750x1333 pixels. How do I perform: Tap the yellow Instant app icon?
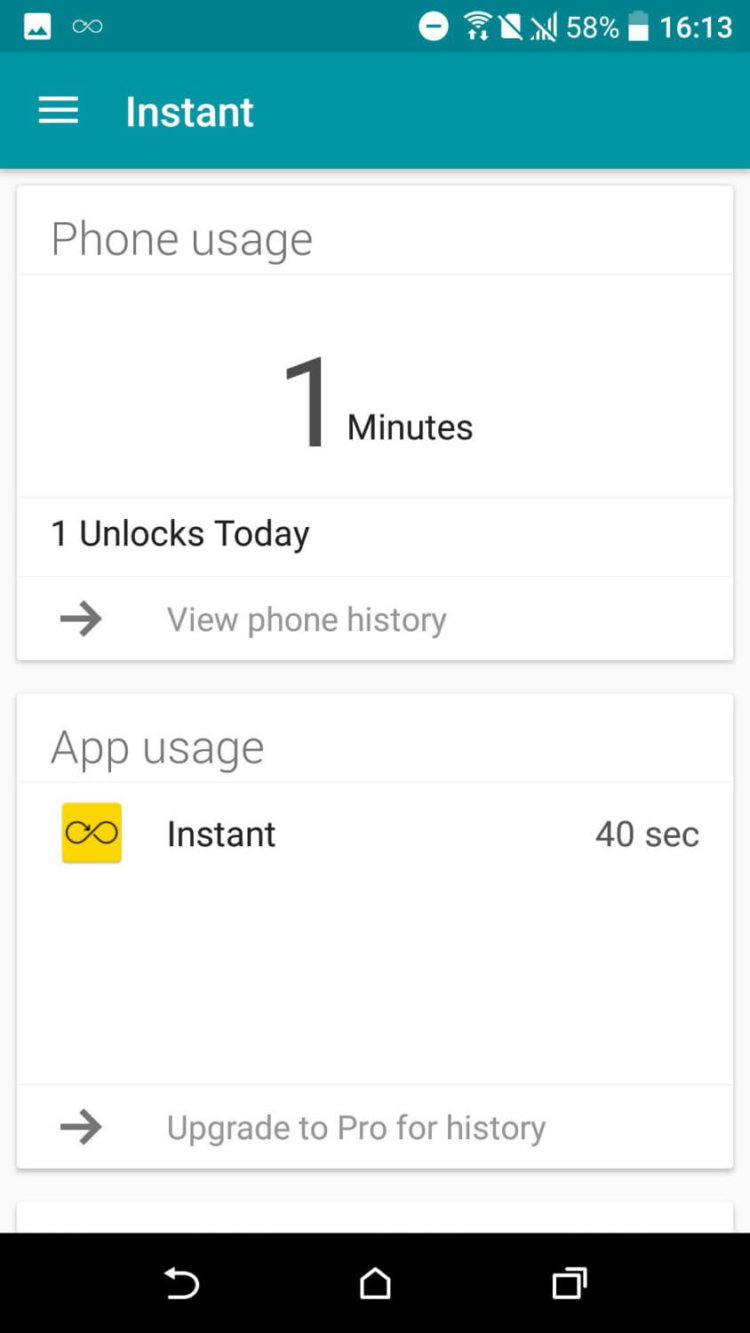(92, 833)
